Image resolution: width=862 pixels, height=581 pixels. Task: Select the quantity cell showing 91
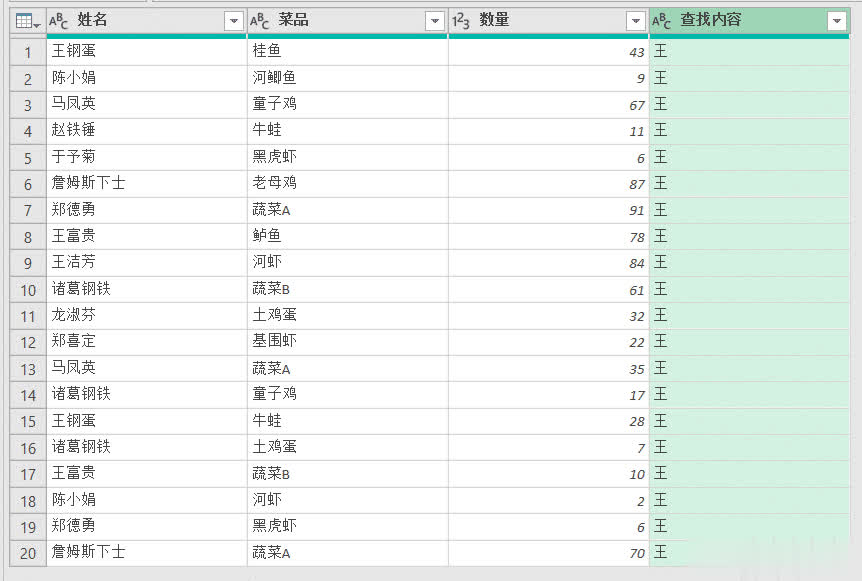(548, 210)
